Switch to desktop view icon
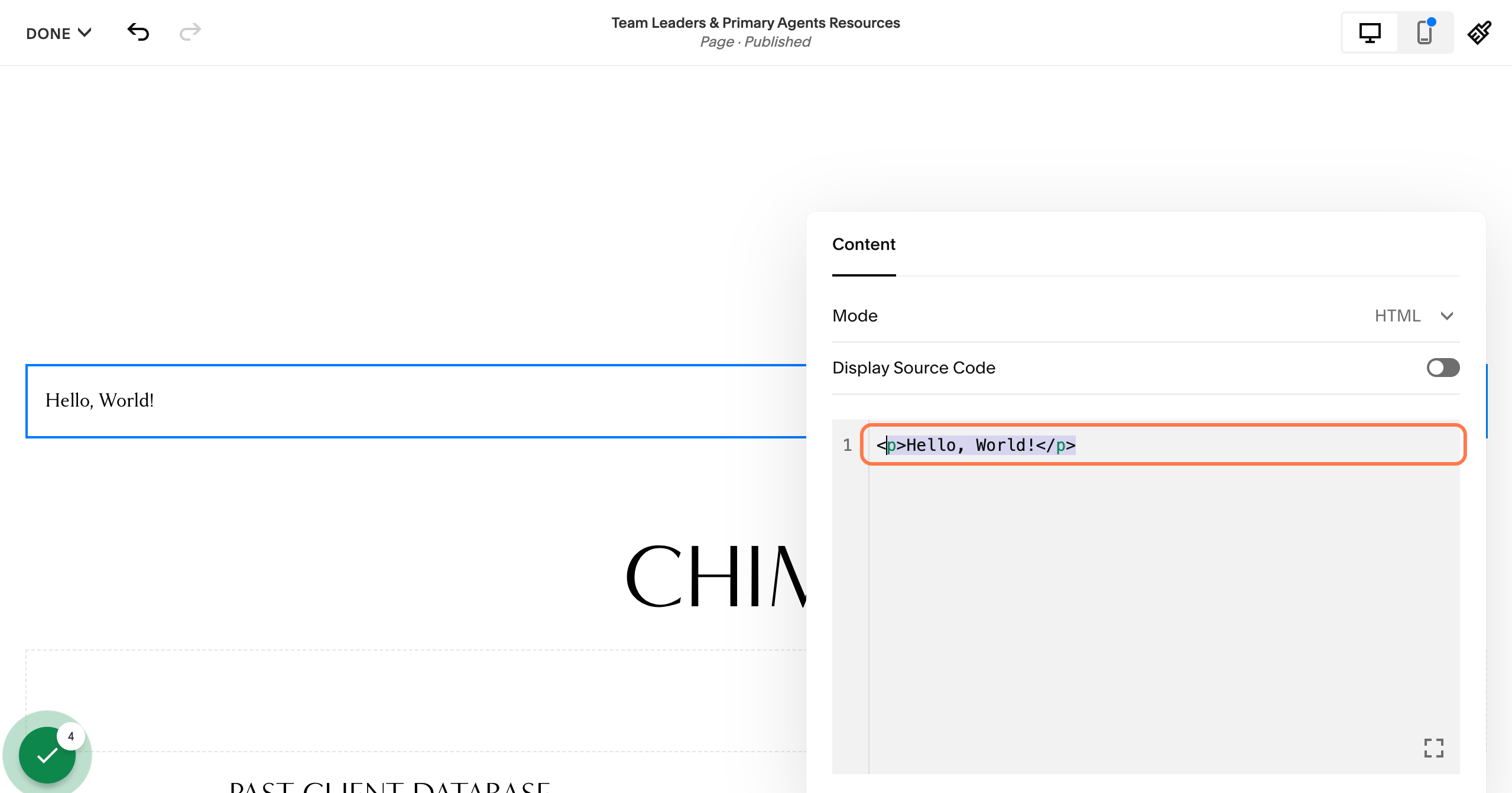This screenshot has width=1512, height=793. click(1370, 32)
